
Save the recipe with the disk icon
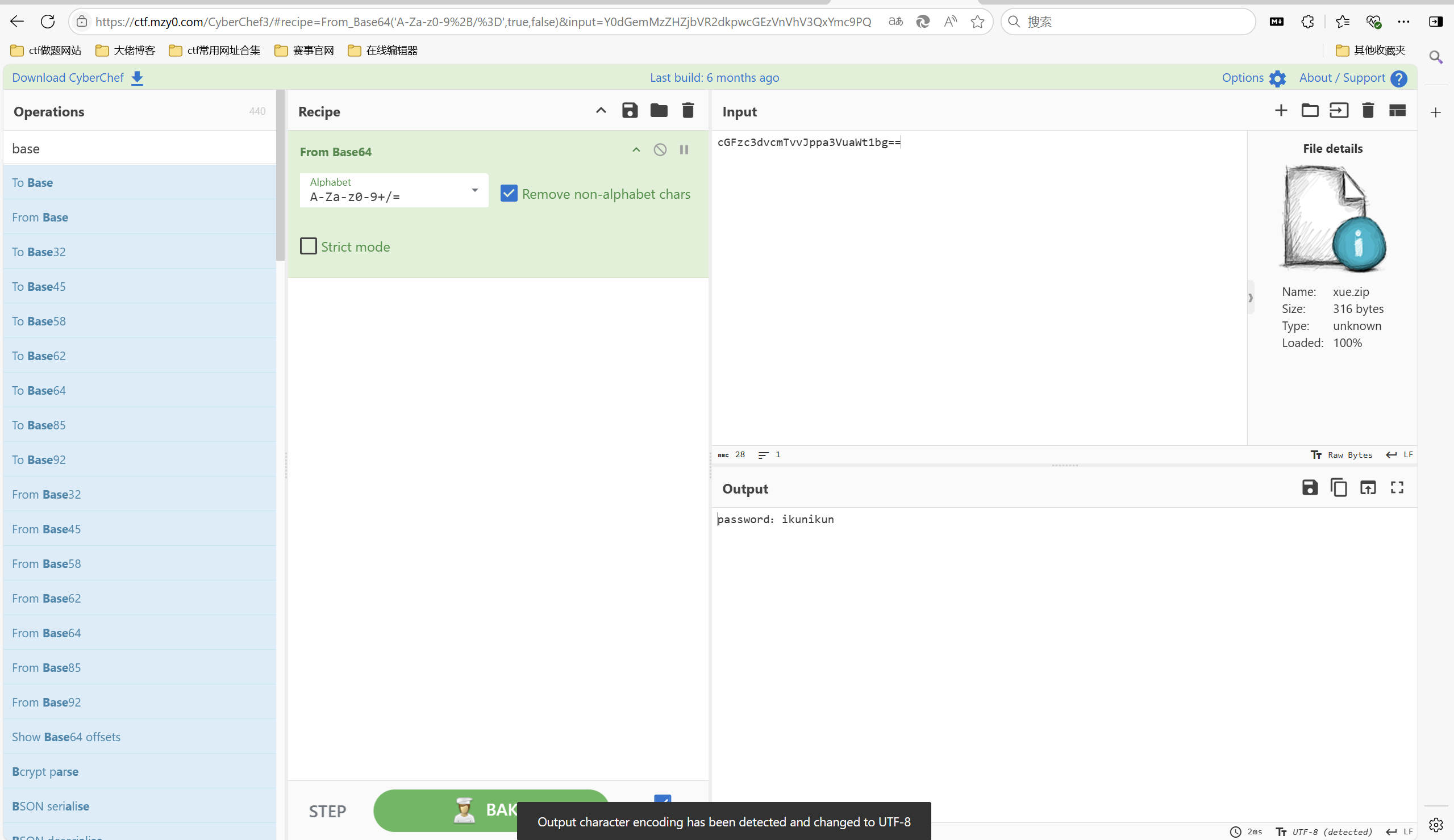click(x=630, y=110)
